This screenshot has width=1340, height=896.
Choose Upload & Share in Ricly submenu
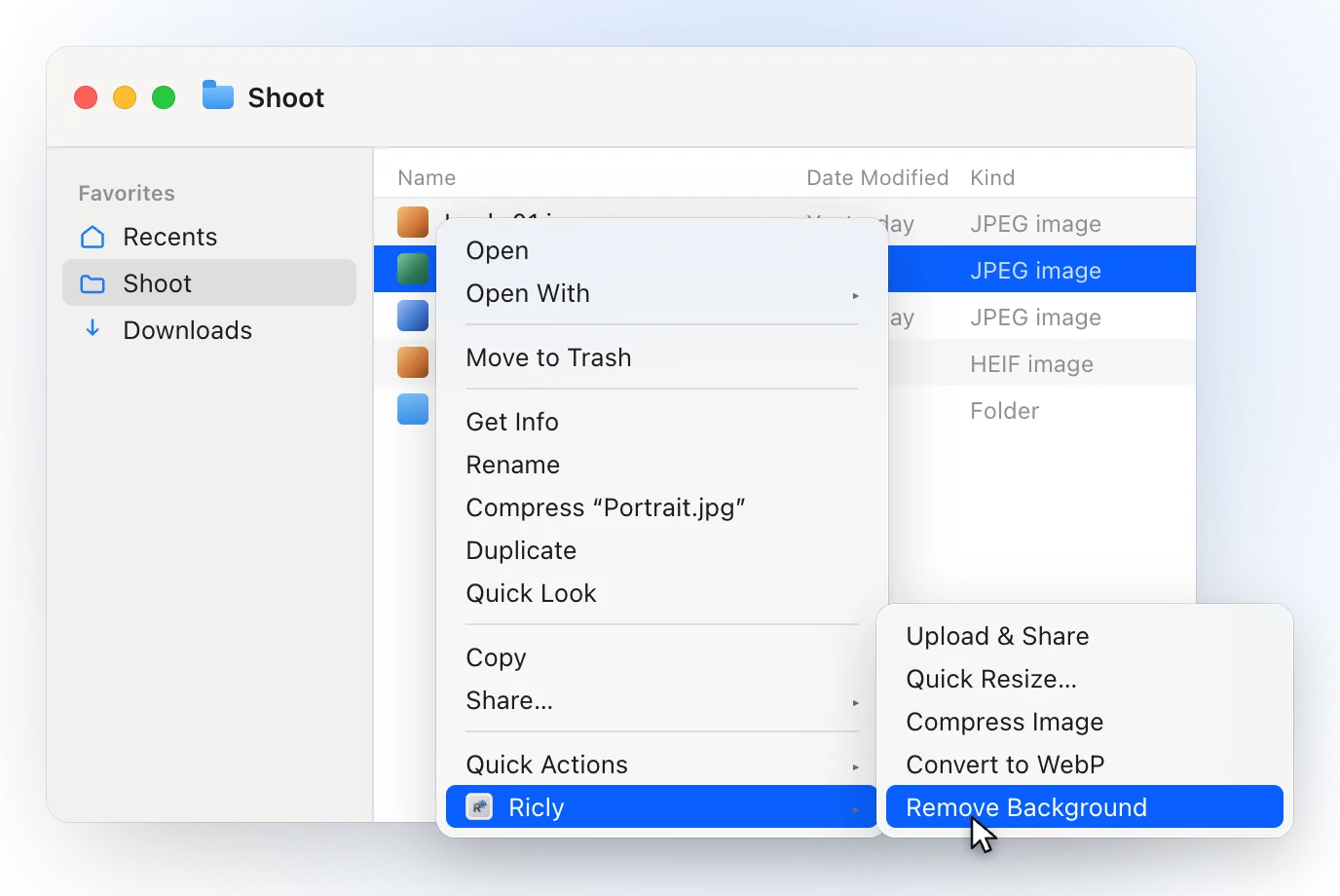coord(1085,636)
